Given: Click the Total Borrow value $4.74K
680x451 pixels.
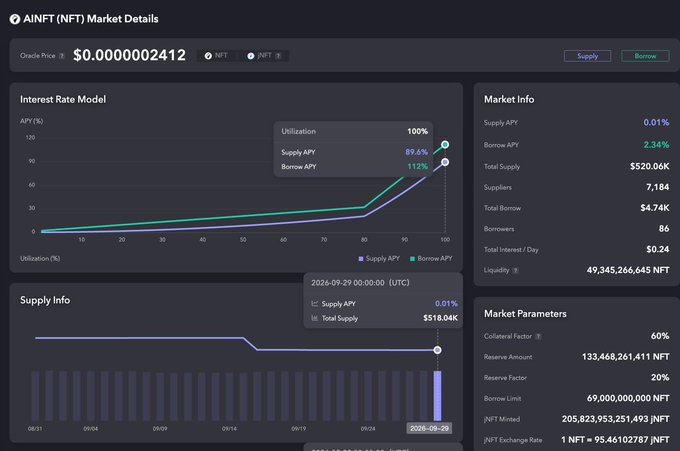Looking at the screenshot, I should 655,208.
